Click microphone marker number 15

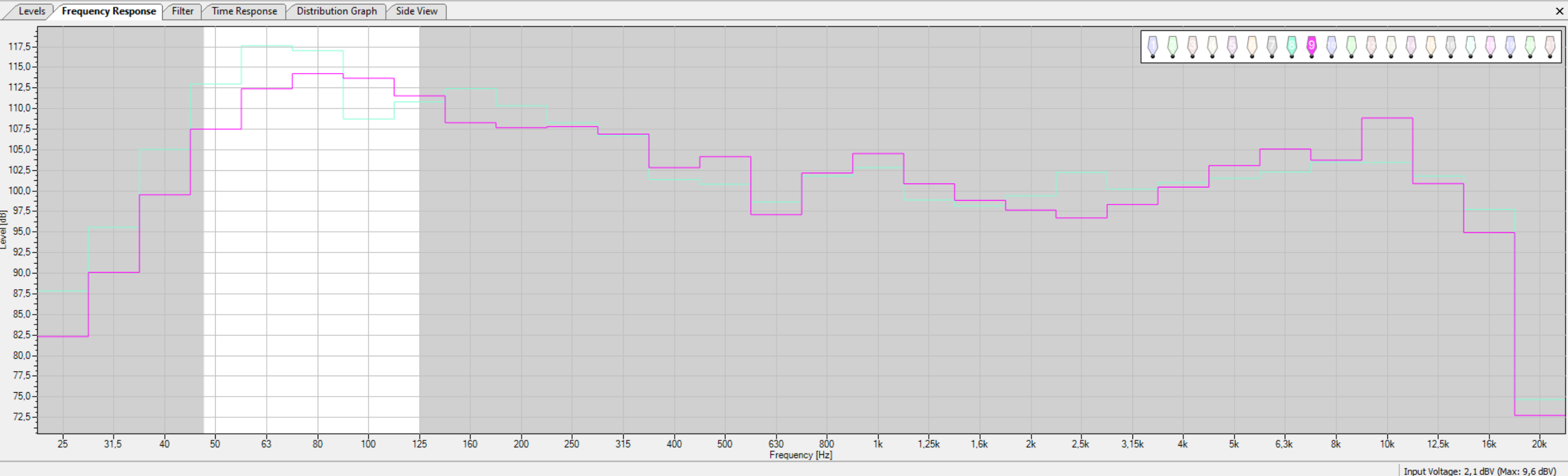[x=1430, y=45]
